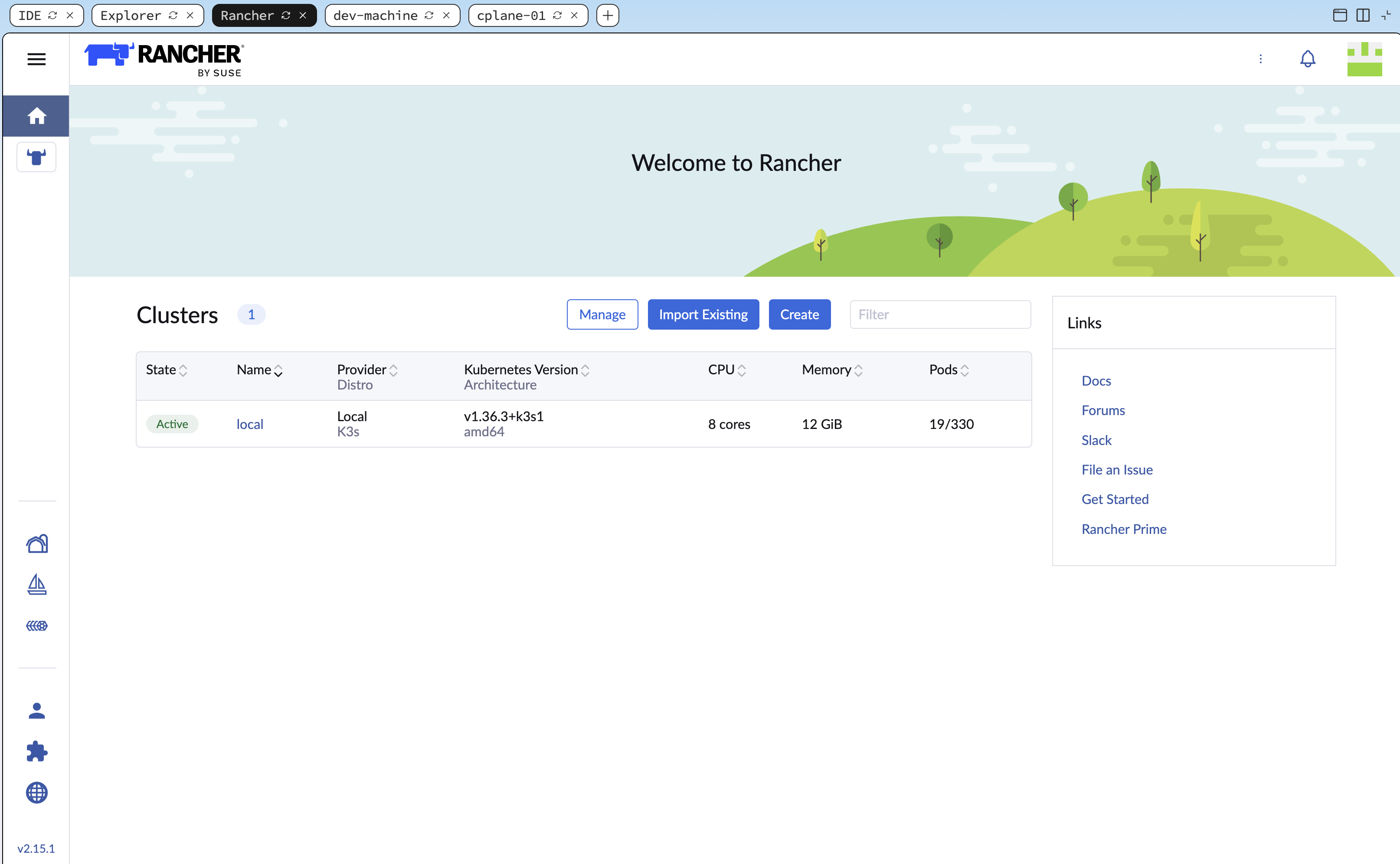This screenshot has width=1400, height=864.
Task: Focus the cluster Filter input field
Action: [x=940, y=314]
